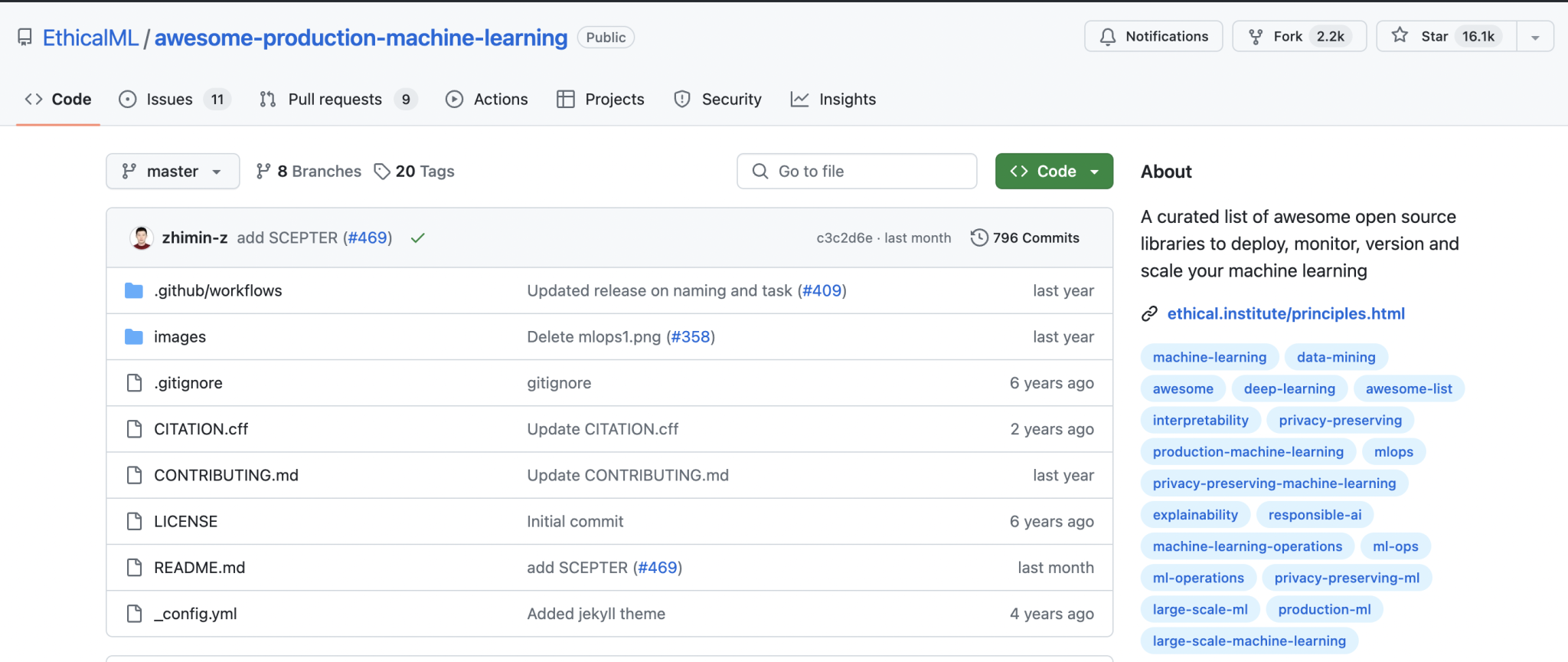Open the awesome-production-machine-learning repository link

pyautogui.click(x=361, y=38)
